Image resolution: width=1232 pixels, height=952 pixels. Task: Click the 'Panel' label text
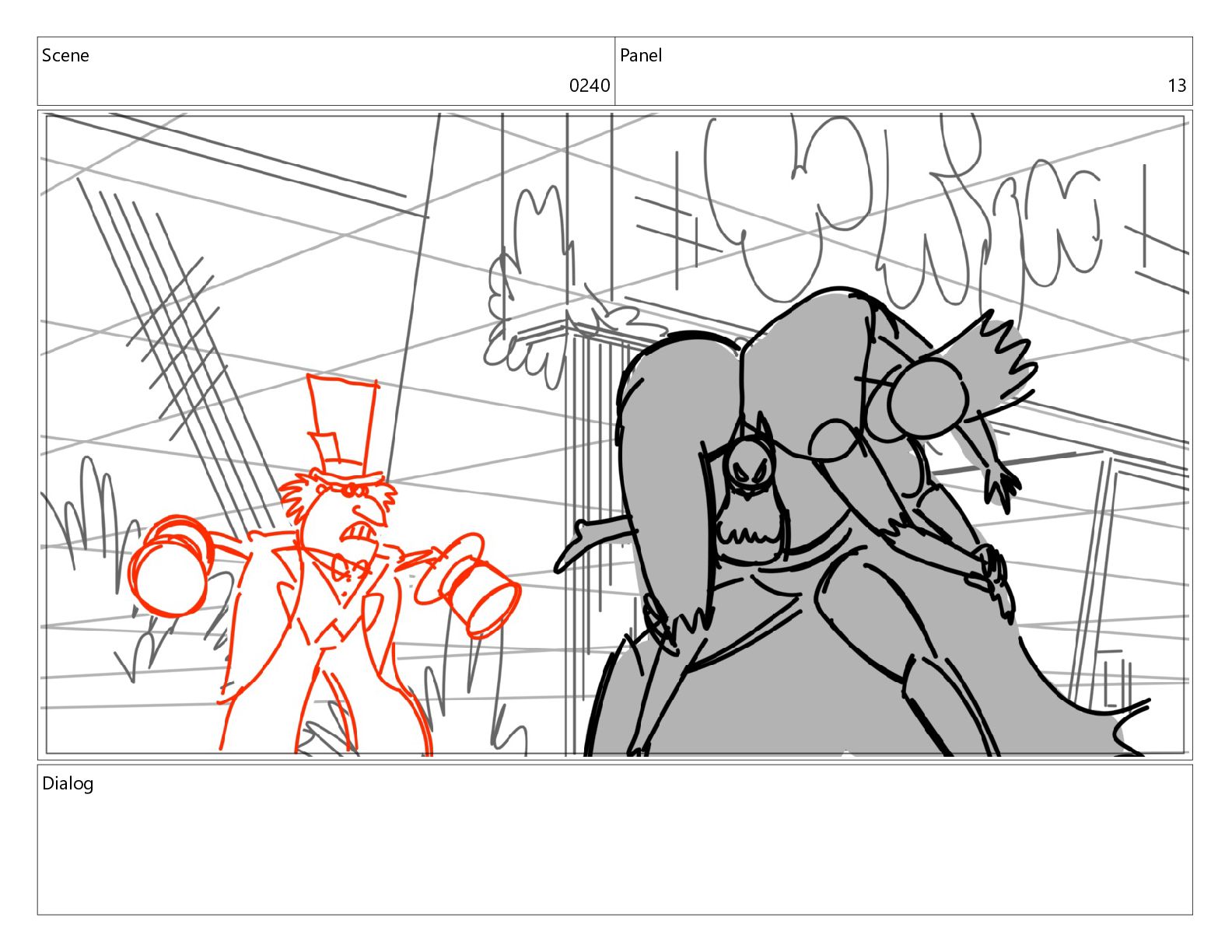[x=641, y=55]
